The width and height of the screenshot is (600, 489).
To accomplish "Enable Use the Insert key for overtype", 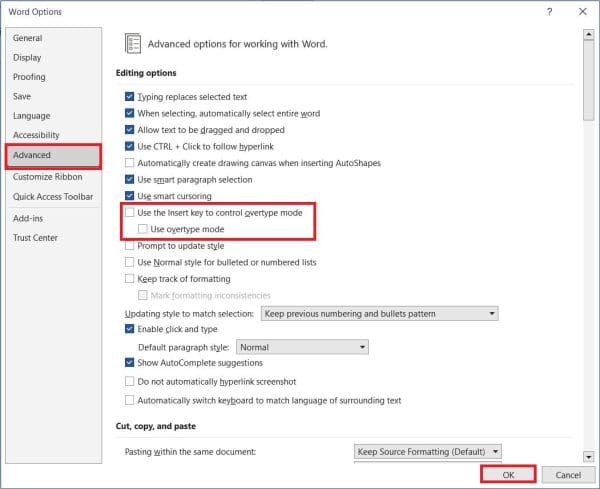I will (130, 213).
